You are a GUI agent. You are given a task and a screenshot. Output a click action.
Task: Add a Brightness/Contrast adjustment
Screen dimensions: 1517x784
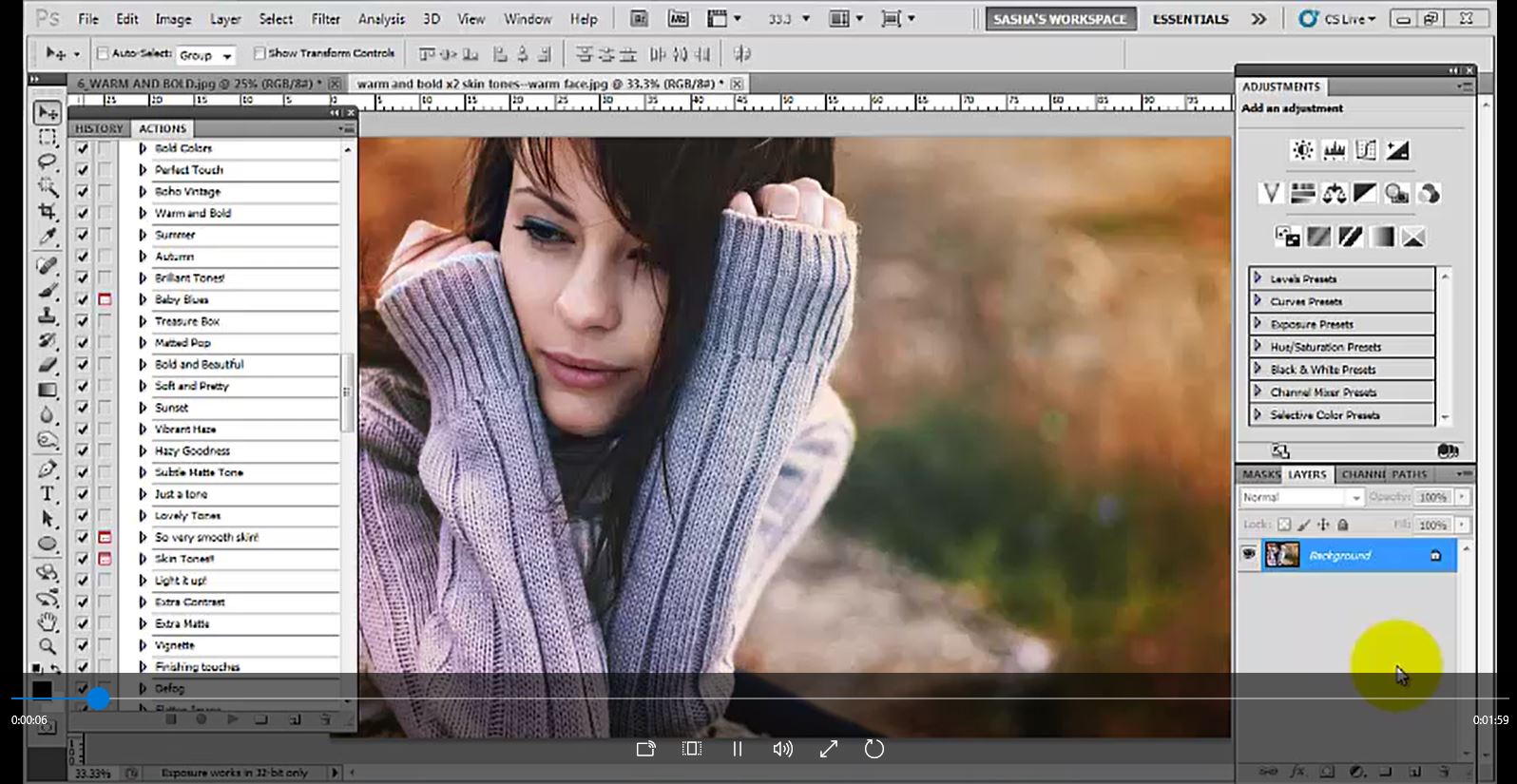(1302, 150)
